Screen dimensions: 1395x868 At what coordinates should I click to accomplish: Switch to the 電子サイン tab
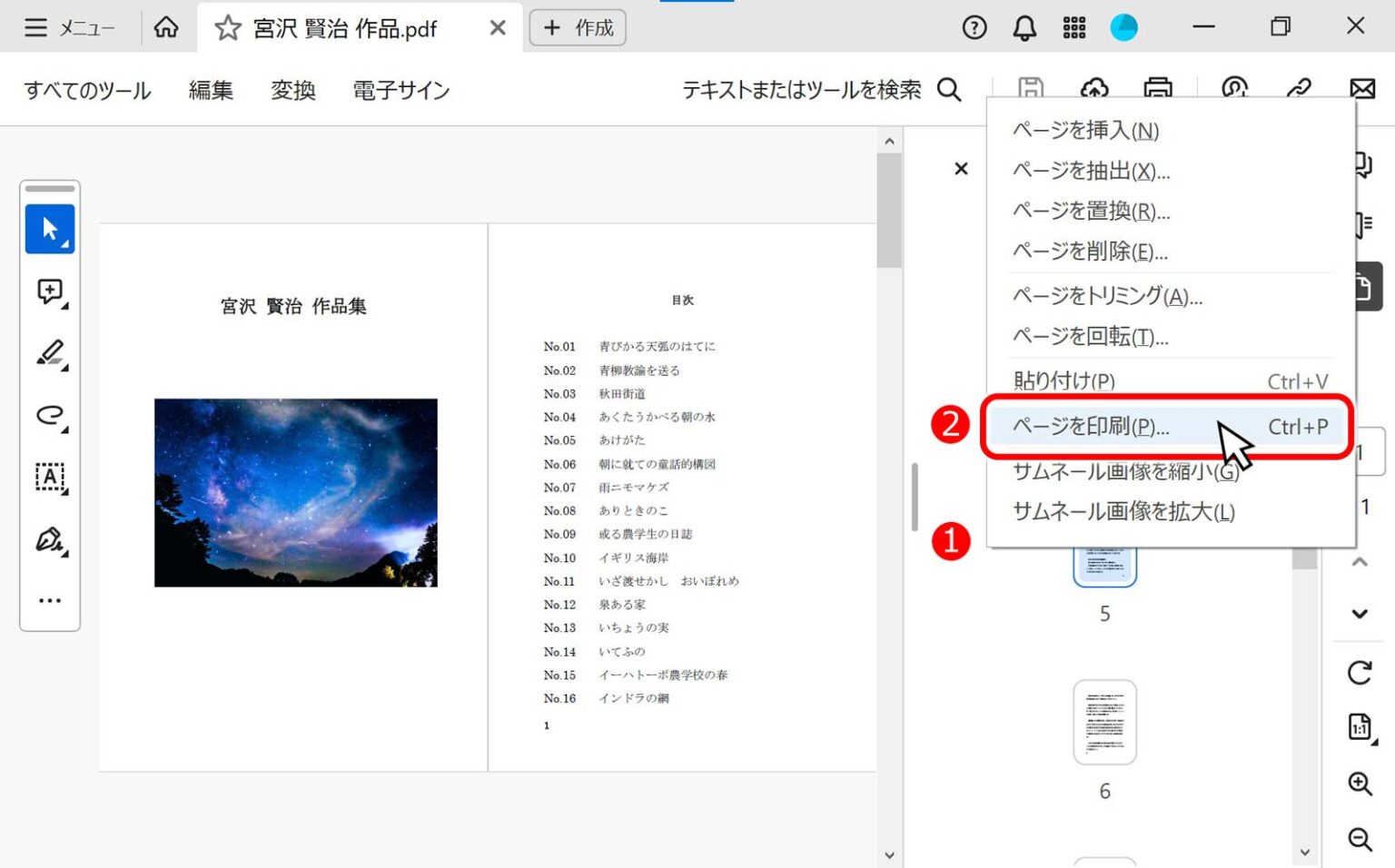tap(401, 90)
